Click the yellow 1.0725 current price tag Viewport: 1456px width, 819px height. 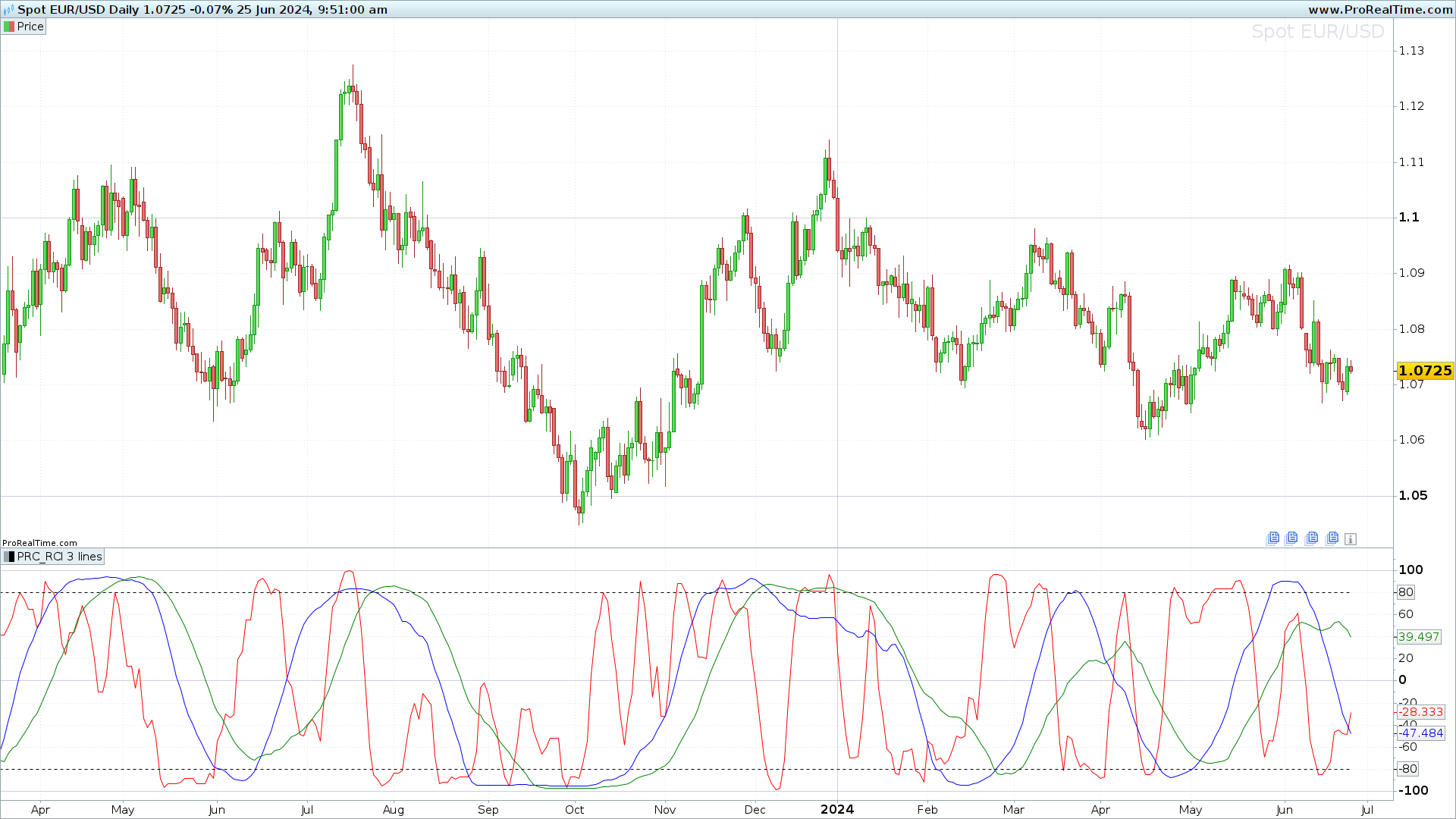[1425, 371]
